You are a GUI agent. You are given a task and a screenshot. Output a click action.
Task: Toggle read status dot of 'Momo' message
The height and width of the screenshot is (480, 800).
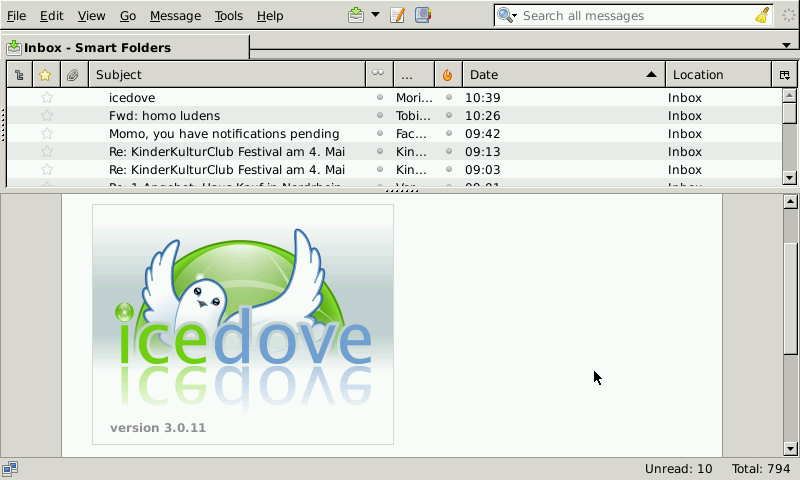[379, 134]
